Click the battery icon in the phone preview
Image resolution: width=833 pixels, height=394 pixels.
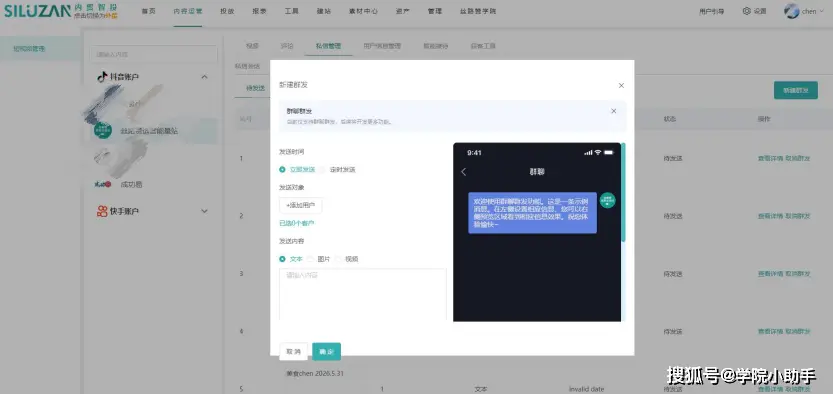click(x=609, y=152)
